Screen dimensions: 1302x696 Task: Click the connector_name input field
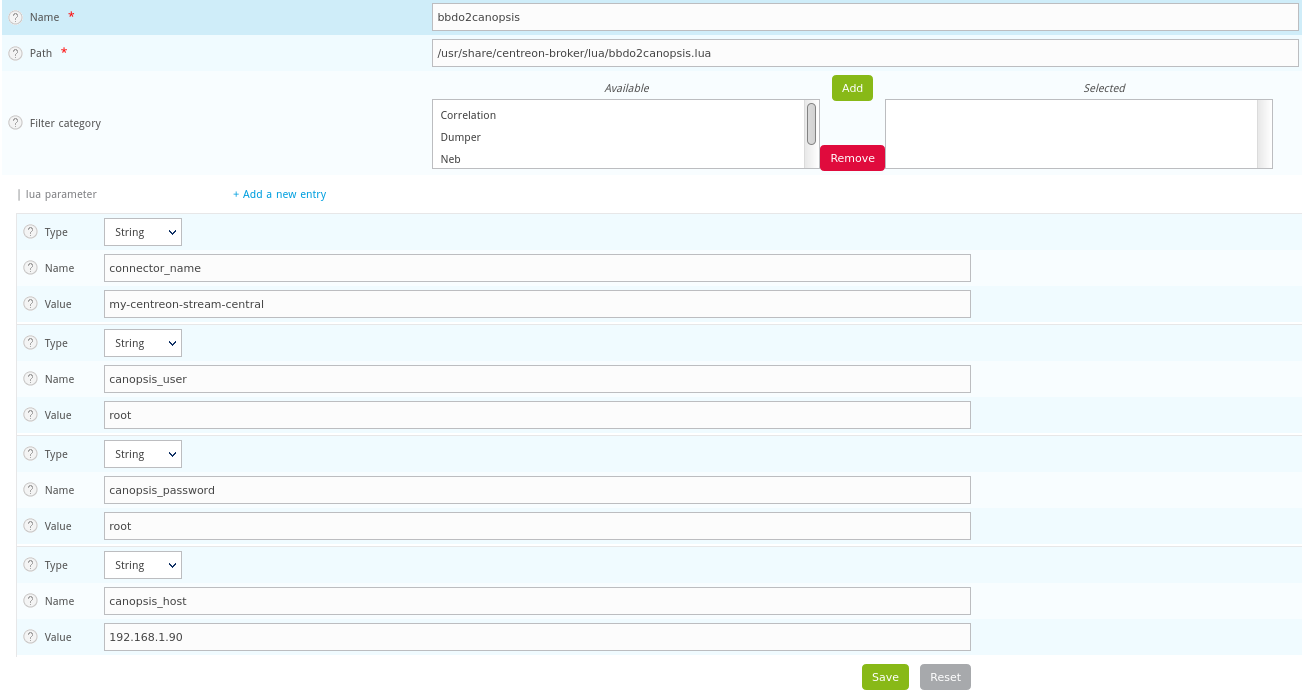pyautogui.click(x=537, y=268)
